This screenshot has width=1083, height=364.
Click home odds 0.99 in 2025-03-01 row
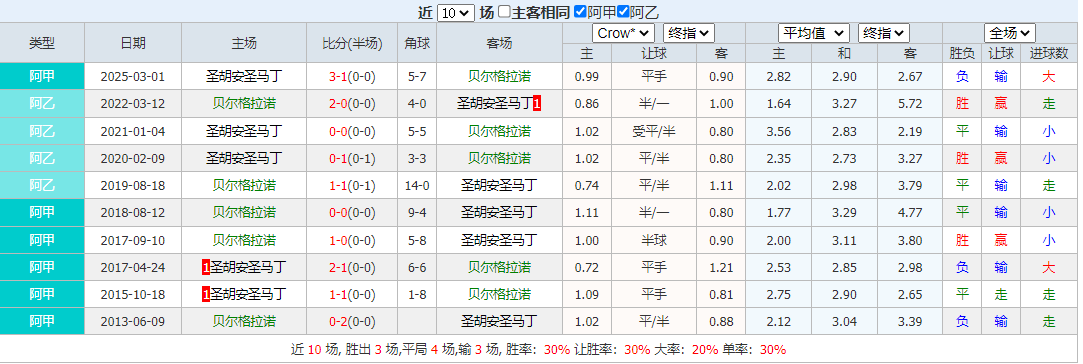coord(586,77)
